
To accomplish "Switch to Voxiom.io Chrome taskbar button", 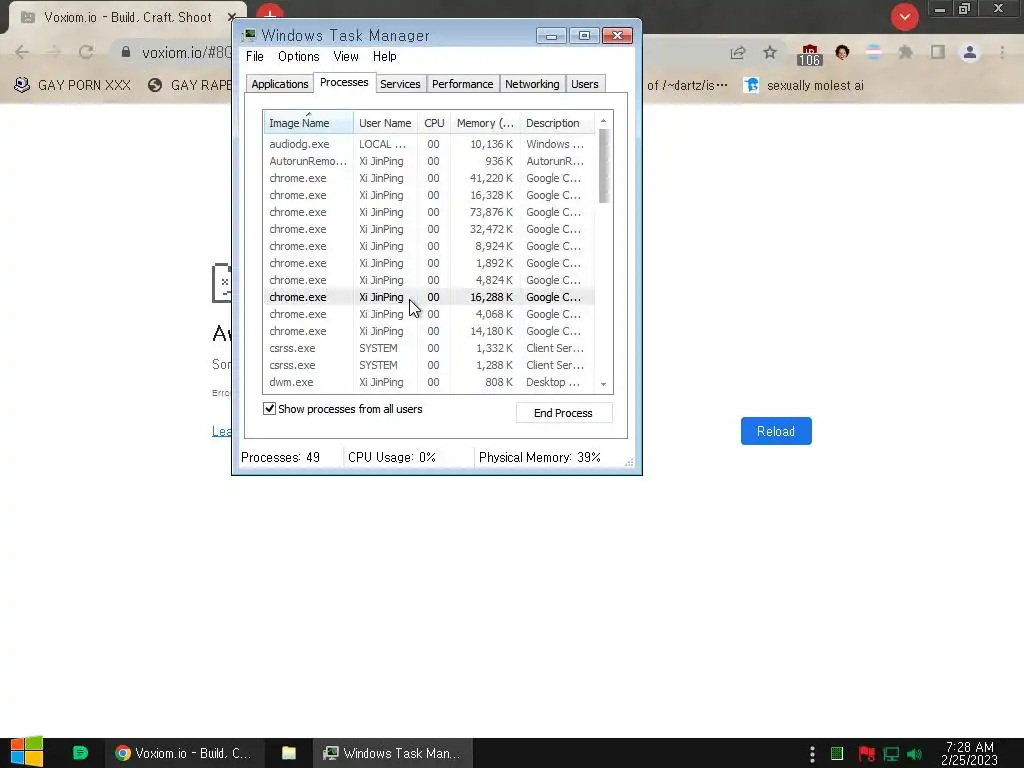I will [x=185, y=753].
